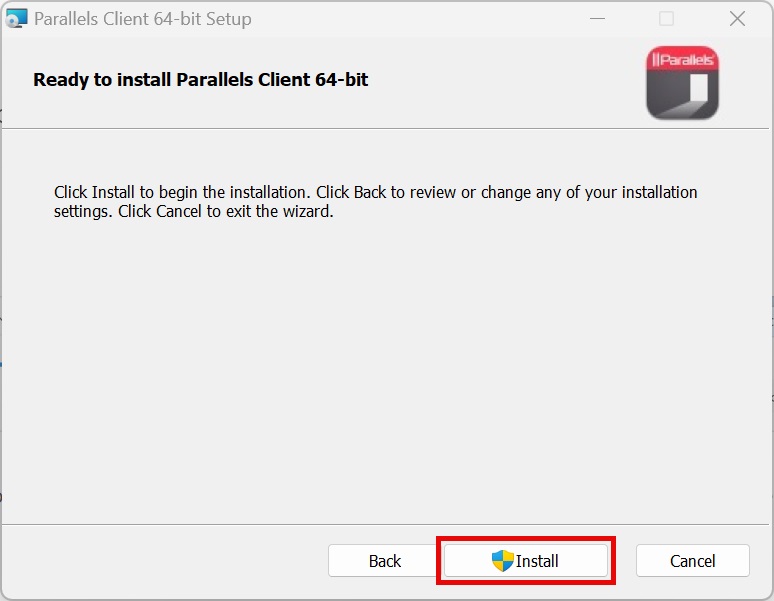Image resolution: width=774 pixels, height=601 pixels.
Task: Click the red Parallels logo in header
Action: click(682, 83)
